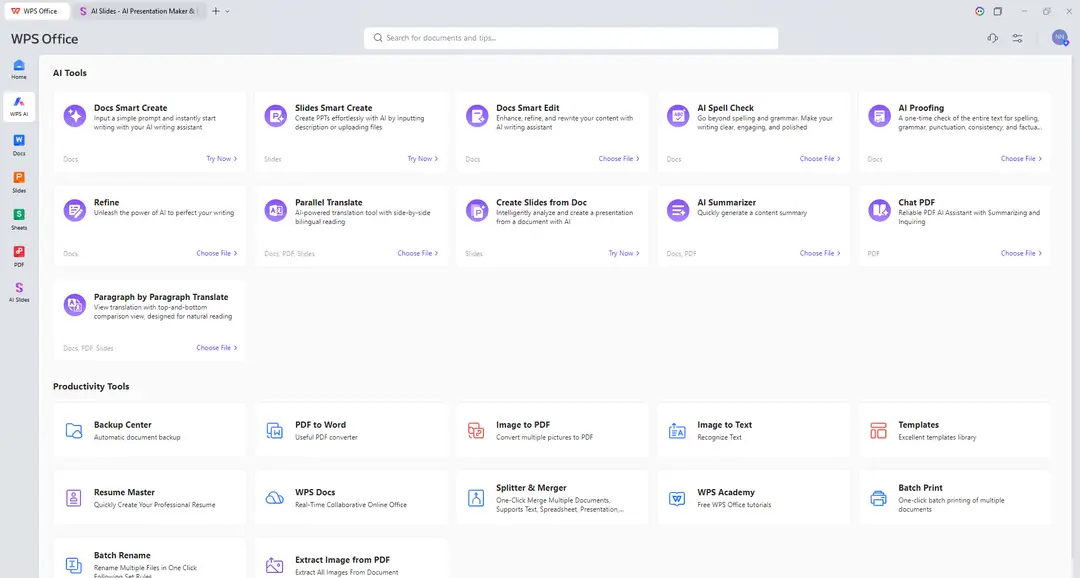
Task: Click Choose File on AI Summarizer
Action: click(x=820, y=253)
